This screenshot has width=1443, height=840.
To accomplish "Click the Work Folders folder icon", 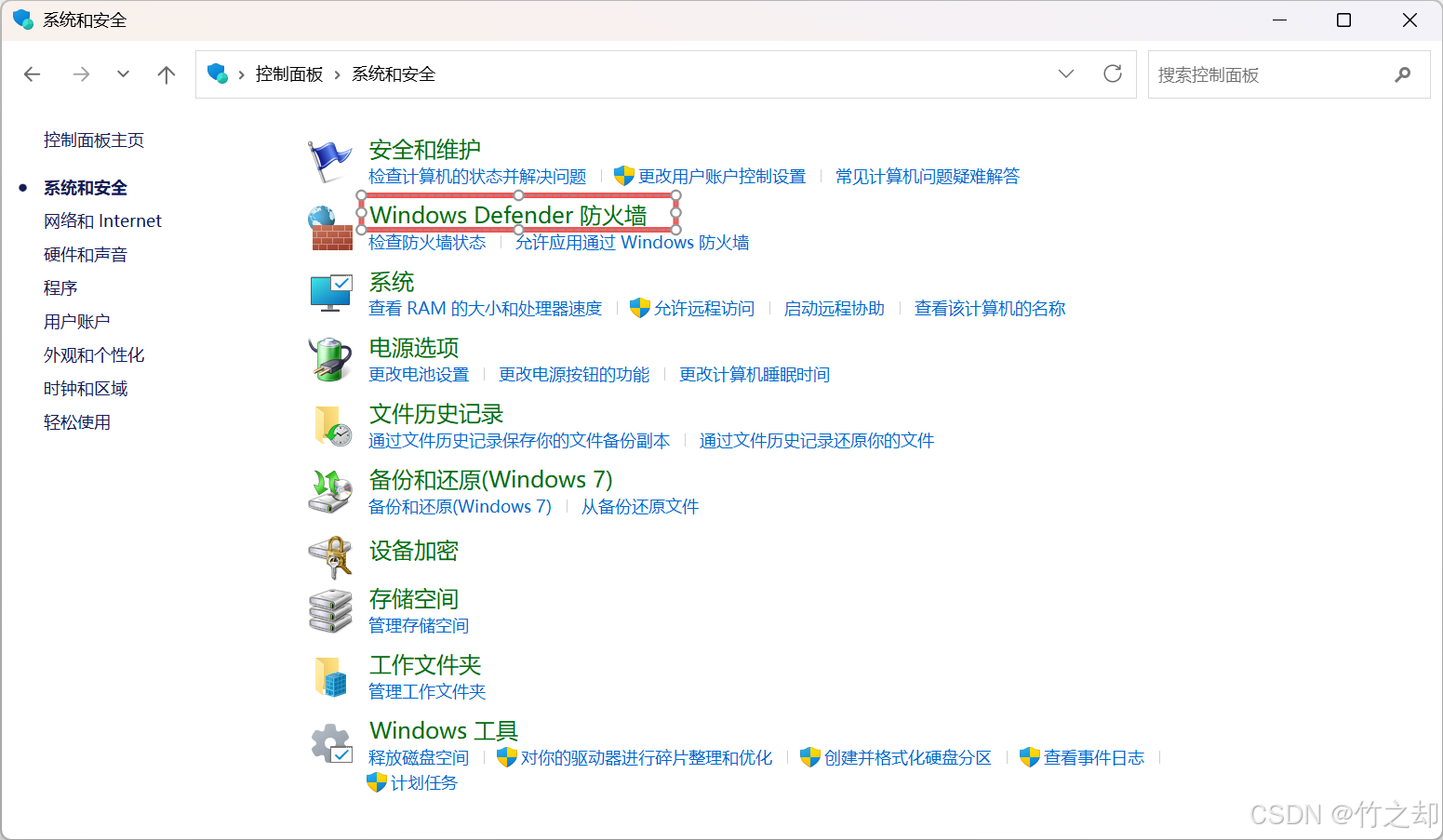I will pos(330,677).
